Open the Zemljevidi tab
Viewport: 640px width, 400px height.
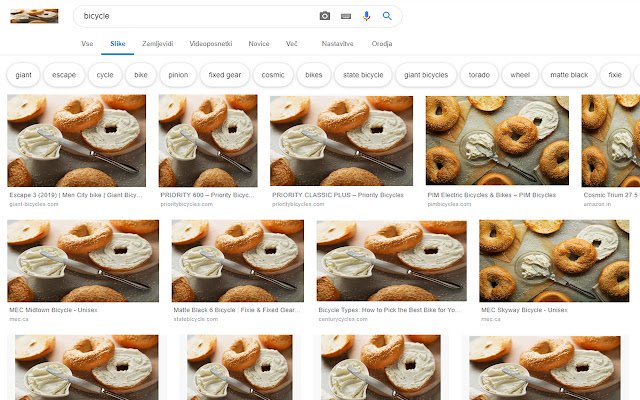coord(158,44)
